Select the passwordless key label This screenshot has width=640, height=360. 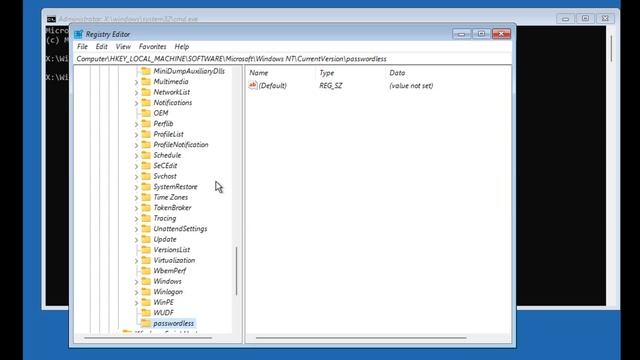pos(173,323)
